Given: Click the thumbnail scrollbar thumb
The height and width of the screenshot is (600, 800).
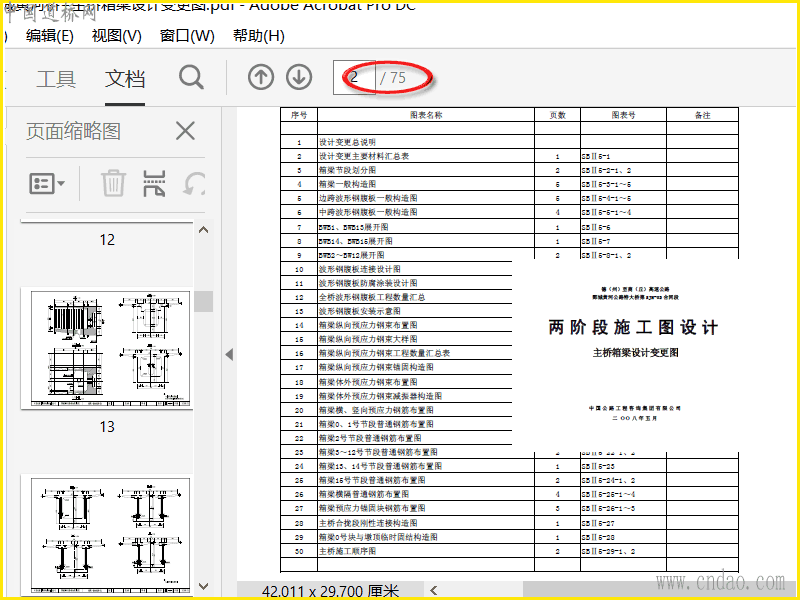Looking at the screenshot, I should [203, 301].
